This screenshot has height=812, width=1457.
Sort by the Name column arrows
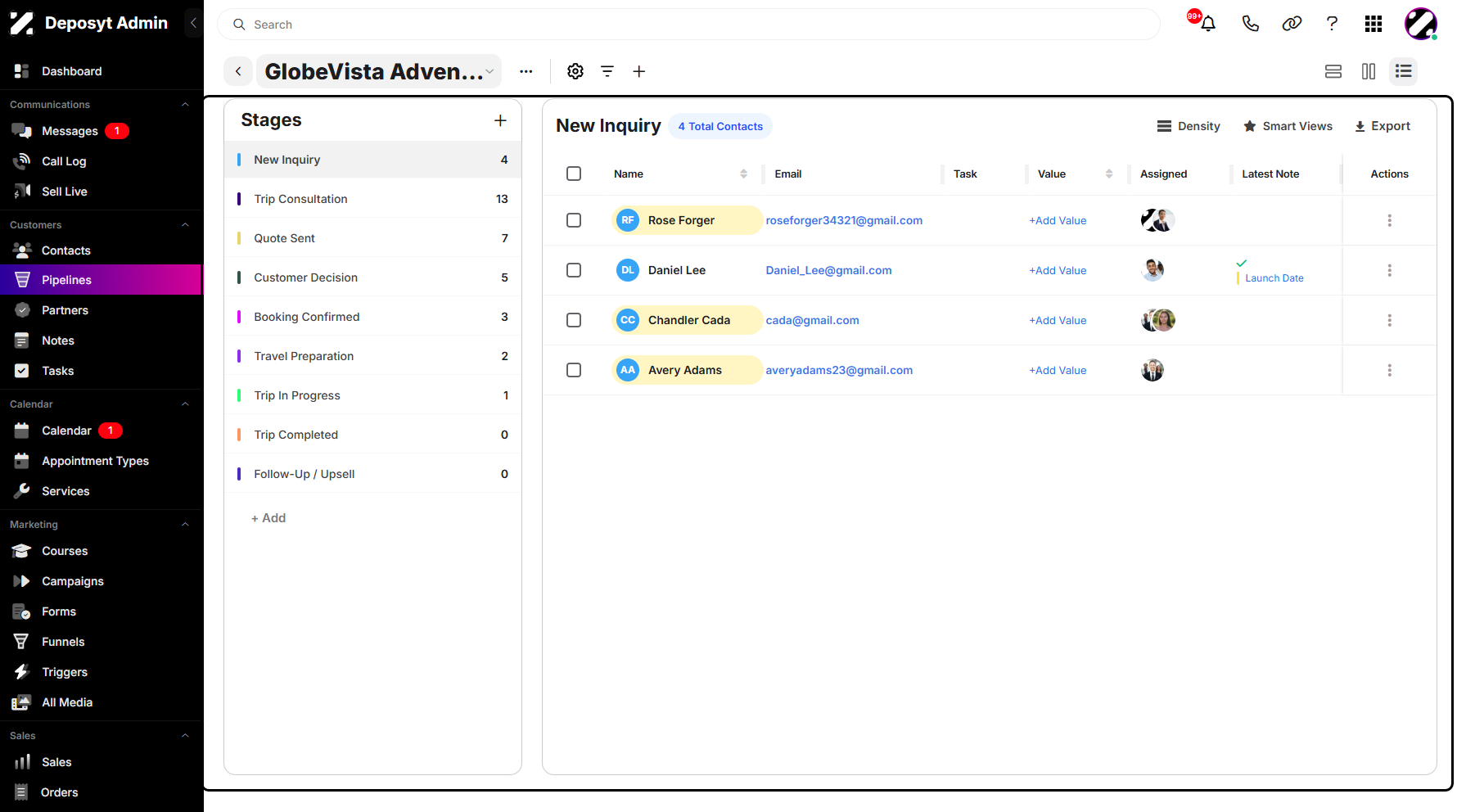[x=743, y=174]
